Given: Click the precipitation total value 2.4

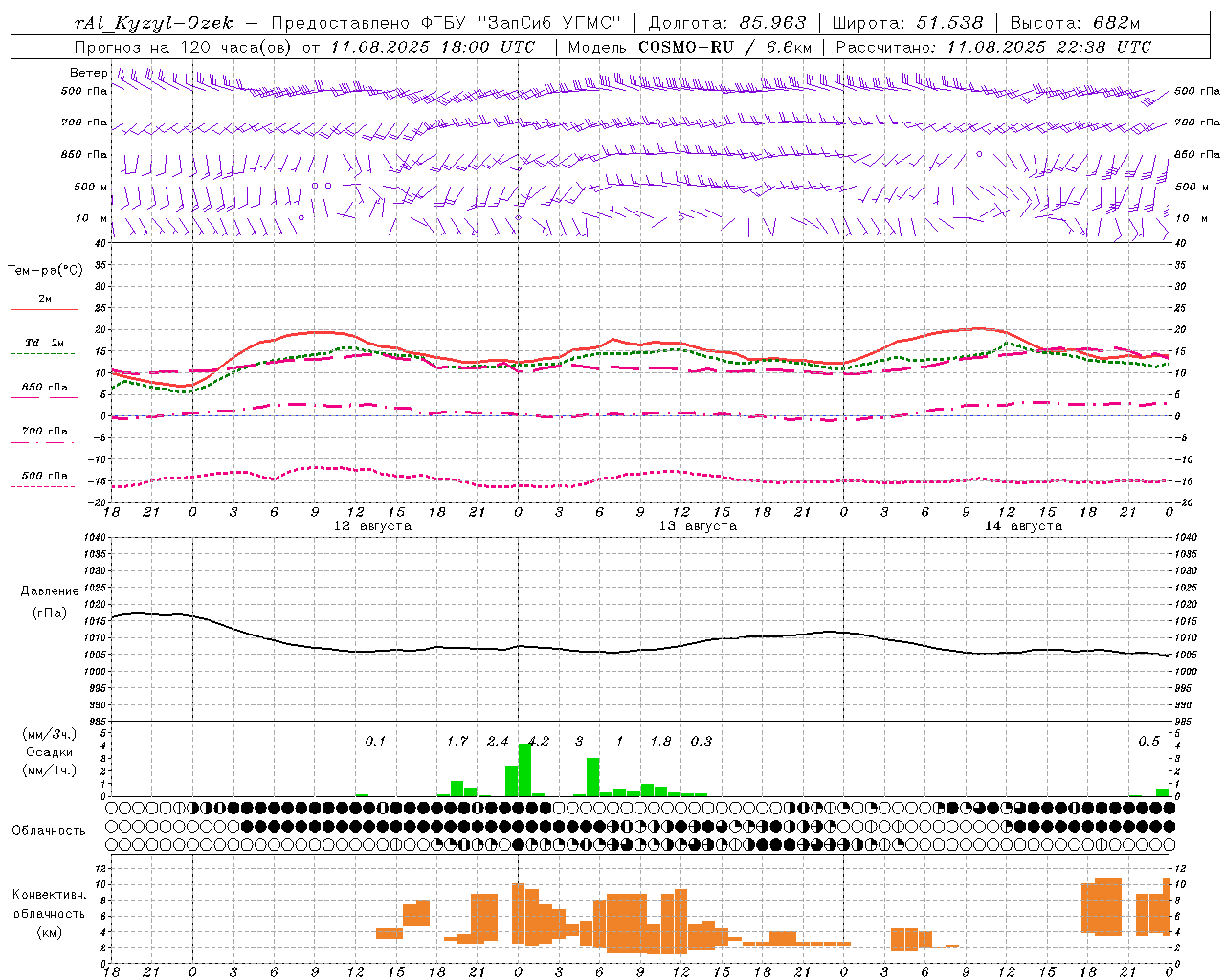Looking at the screenshot, I should point(498,741).
